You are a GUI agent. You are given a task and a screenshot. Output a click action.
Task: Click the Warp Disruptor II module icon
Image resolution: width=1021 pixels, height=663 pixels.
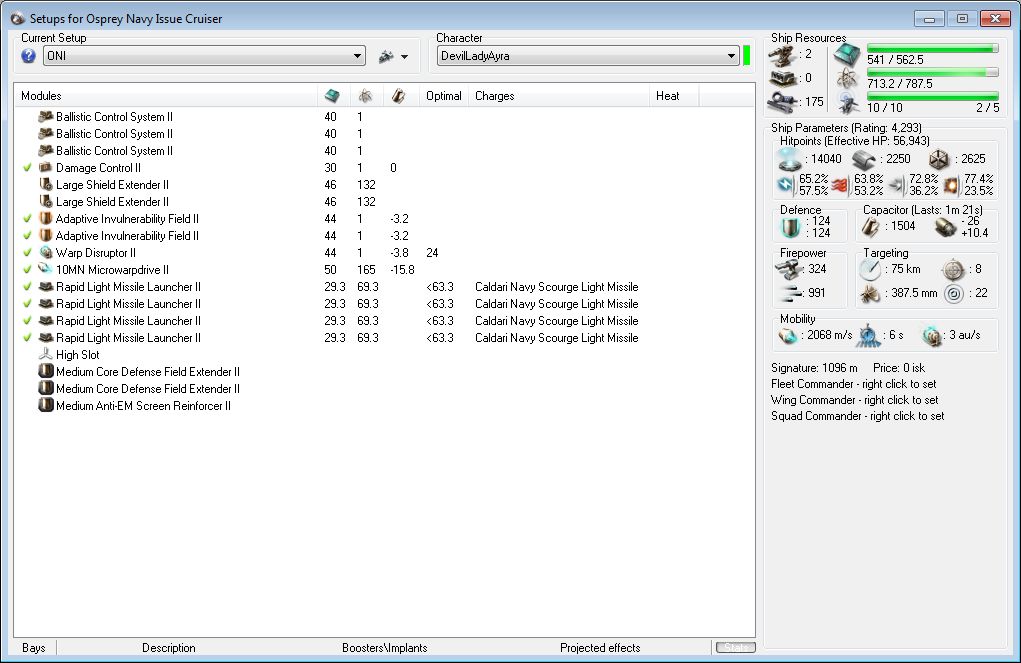pyautogui.click(x=45, y=253)
